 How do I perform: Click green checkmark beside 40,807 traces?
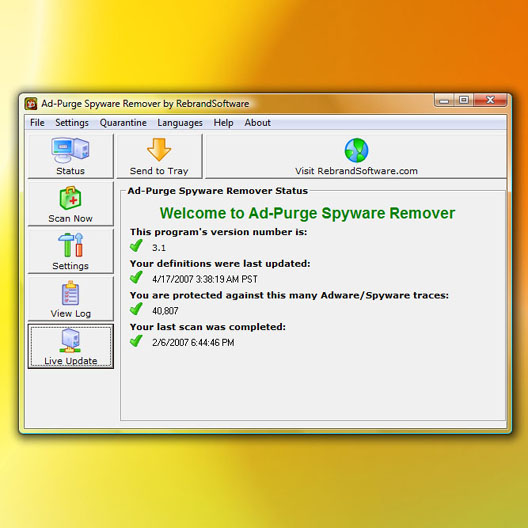(136, 309)
